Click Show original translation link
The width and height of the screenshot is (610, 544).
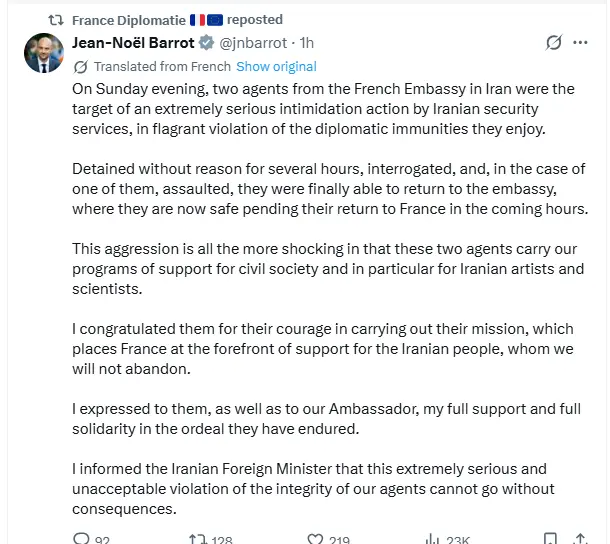click(x=276, y=67)
